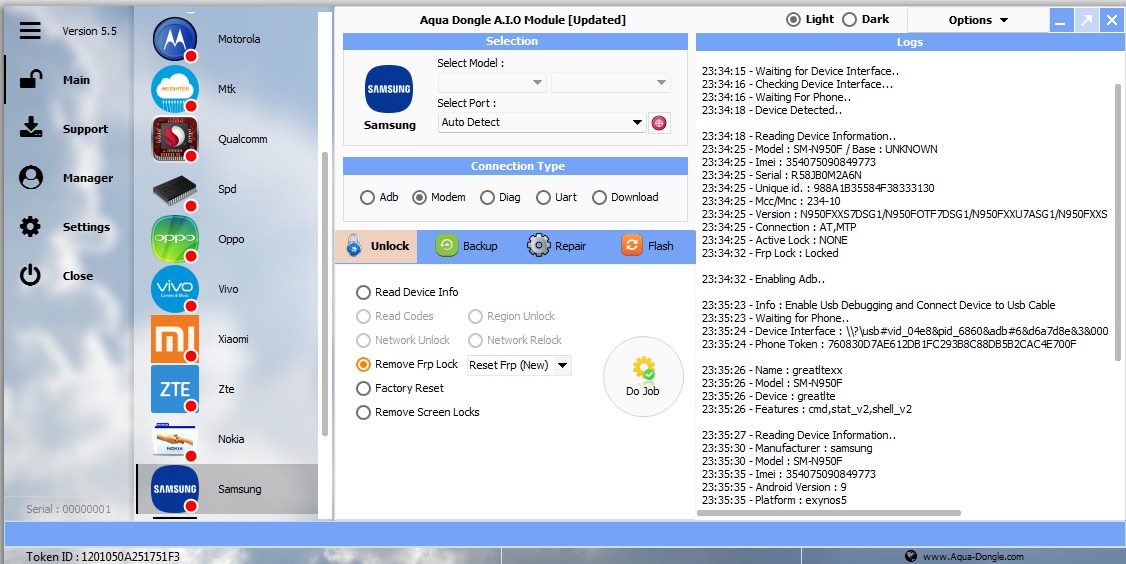Select Diag connection type
This screenshot has height=564, width=1126.
[x=488, y=197]
